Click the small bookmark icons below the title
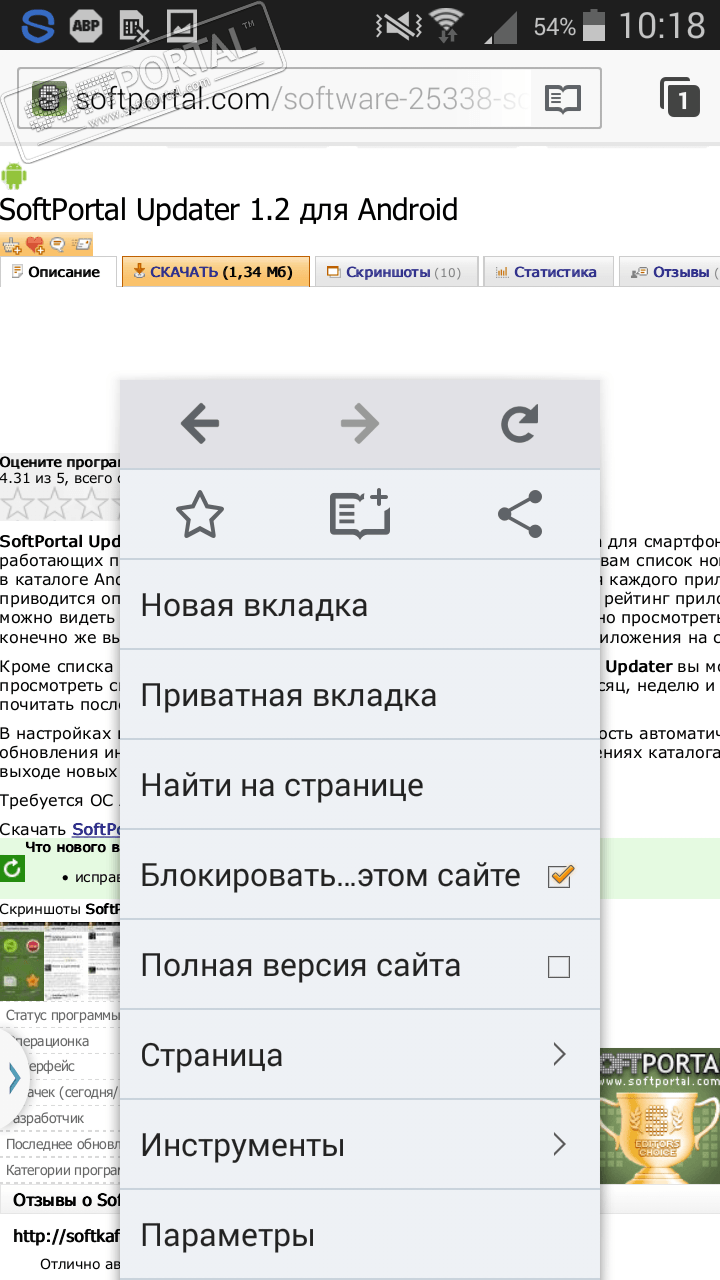 click(47, 244)
